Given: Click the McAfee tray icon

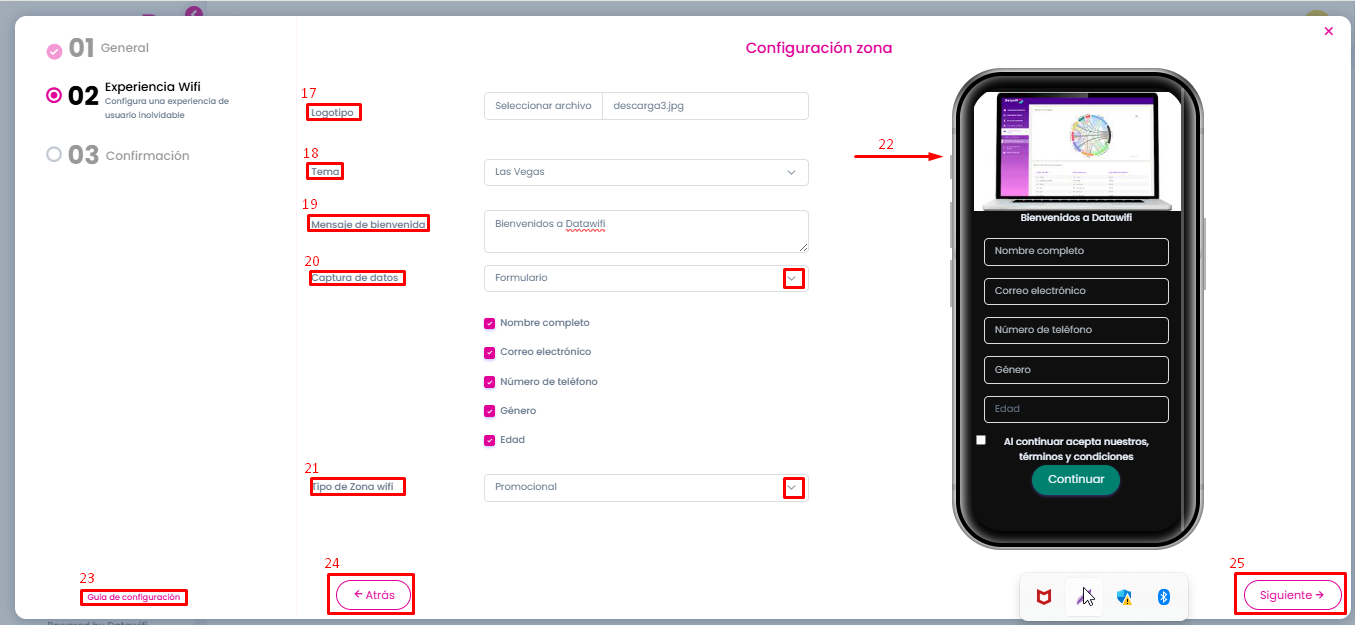Looking at the screenshot, I should tap(1044, 597).
